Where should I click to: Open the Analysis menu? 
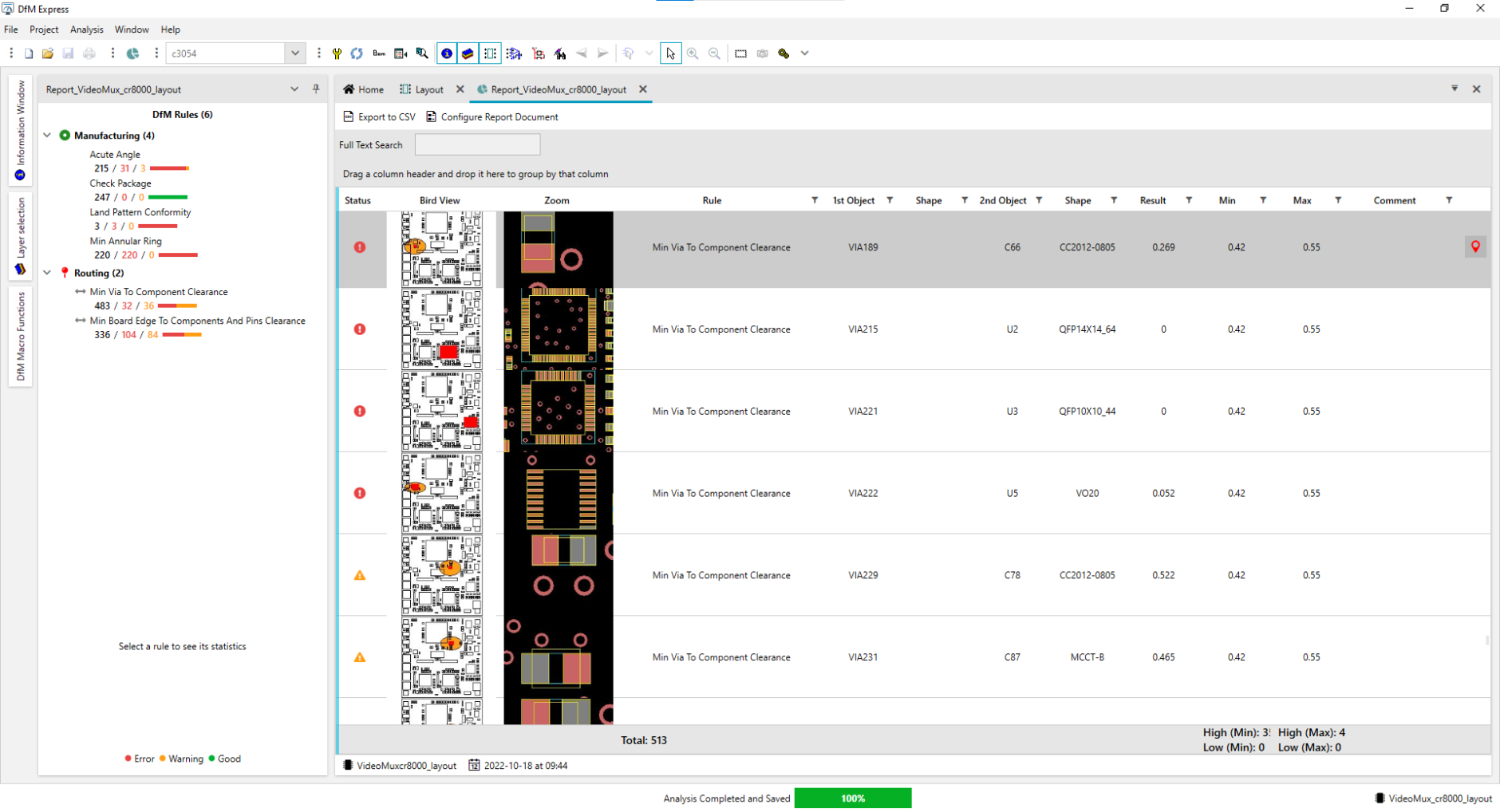pyautogui.click(x=86, y=30)
